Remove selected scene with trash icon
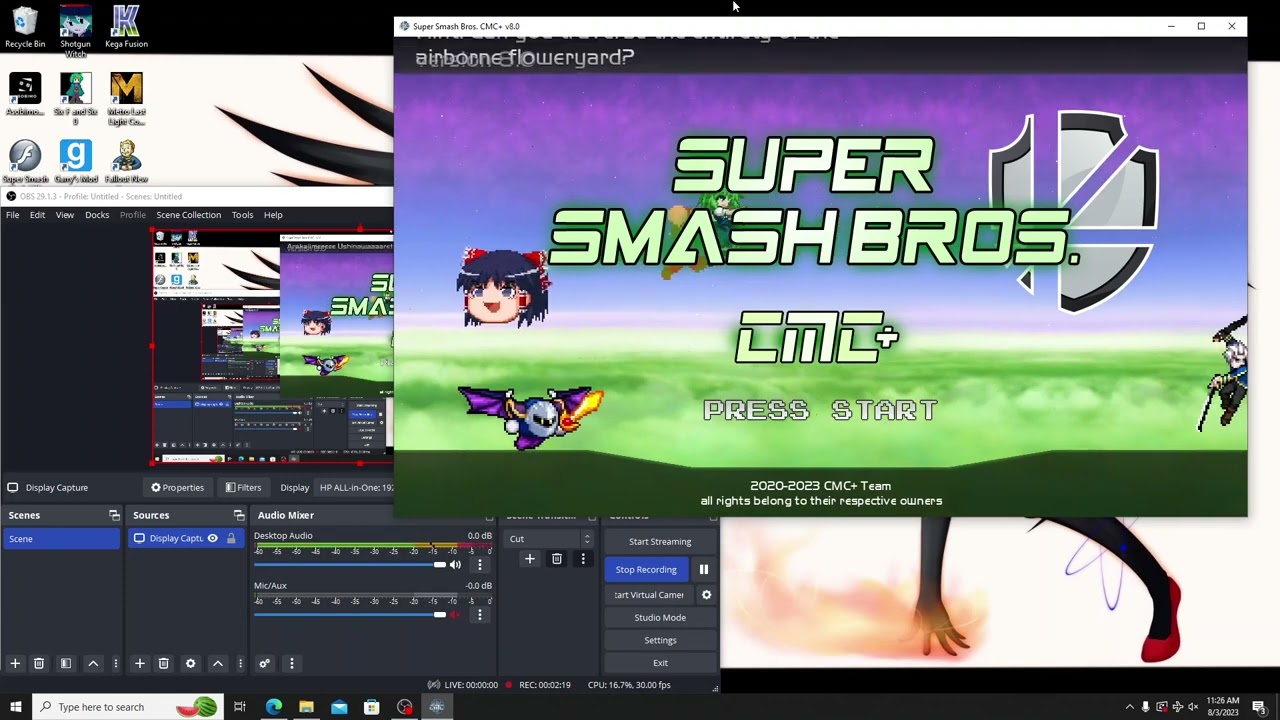Screen dimensions: 1280x720 (x=39, y=663)
